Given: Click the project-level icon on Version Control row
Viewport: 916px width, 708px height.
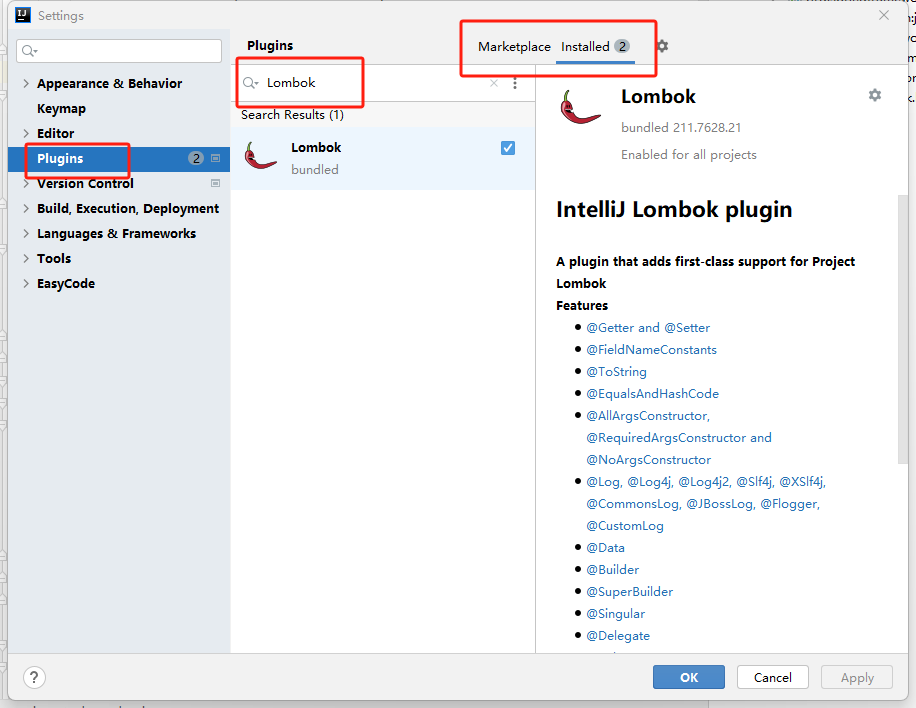Looking at the screenshot, I should [x=216, y=183].
